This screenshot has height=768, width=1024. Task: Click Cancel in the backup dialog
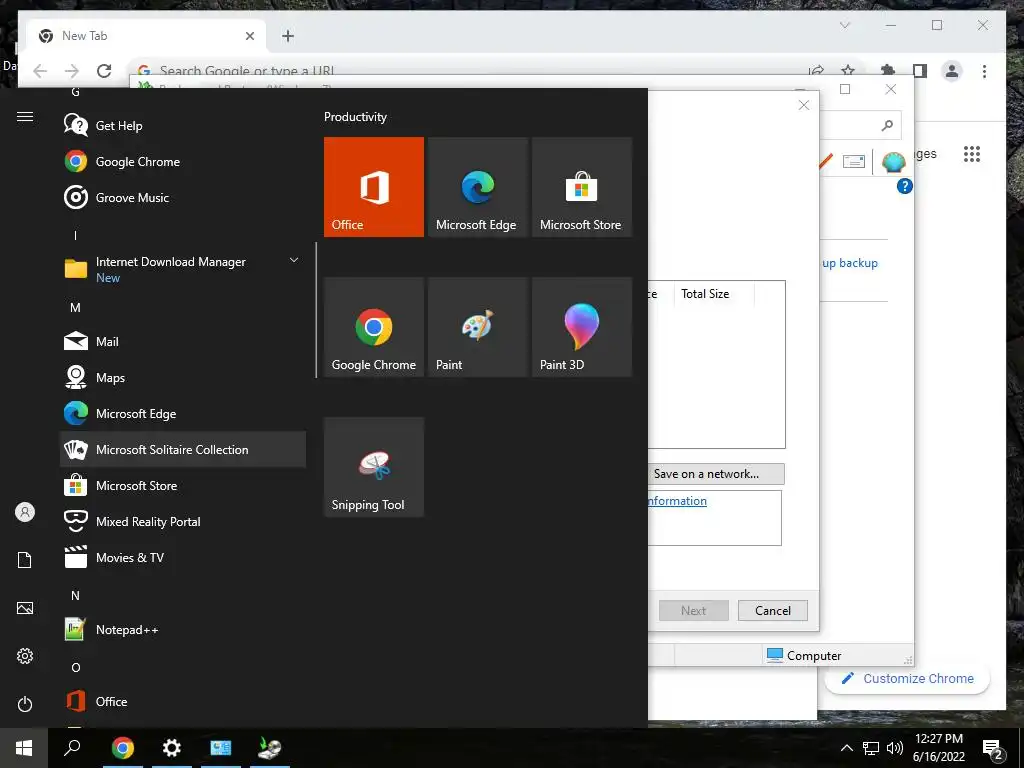click(x=773, y=611)
